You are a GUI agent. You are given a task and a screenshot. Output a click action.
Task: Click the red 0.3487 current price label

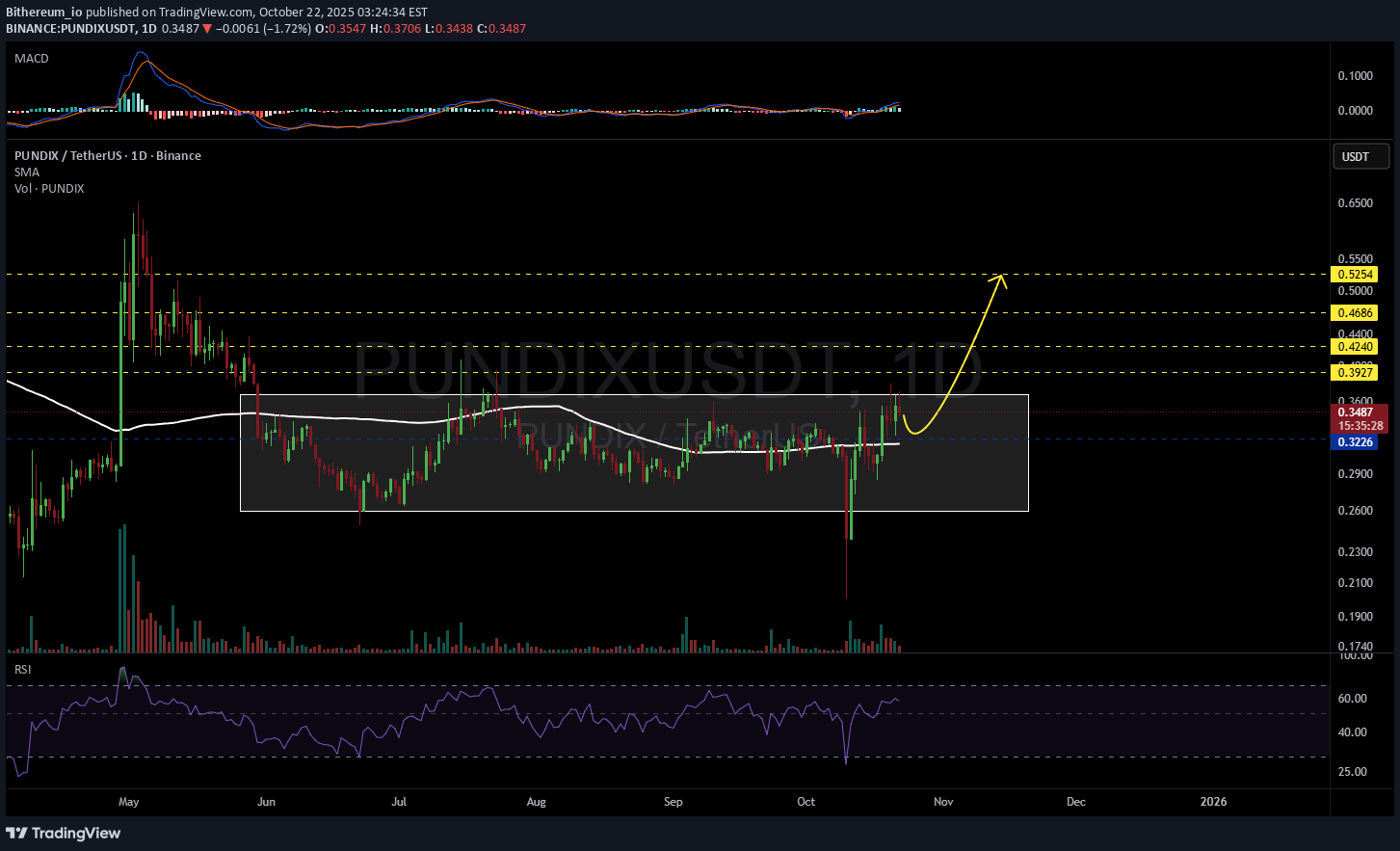pyautogui.click(x=1359, y=412)
